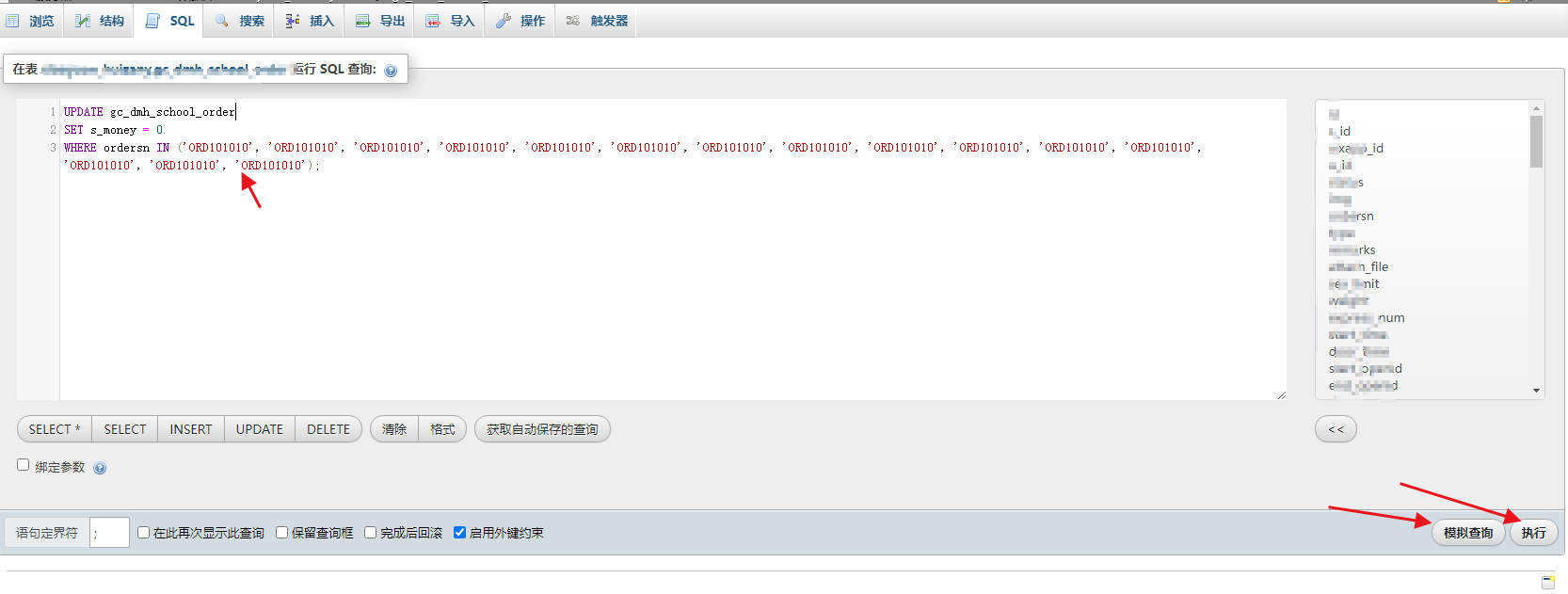The width and height of the screenshot is (1568, 594).
Task: Check 在此再次显示此查询 option
Action: 144,533
